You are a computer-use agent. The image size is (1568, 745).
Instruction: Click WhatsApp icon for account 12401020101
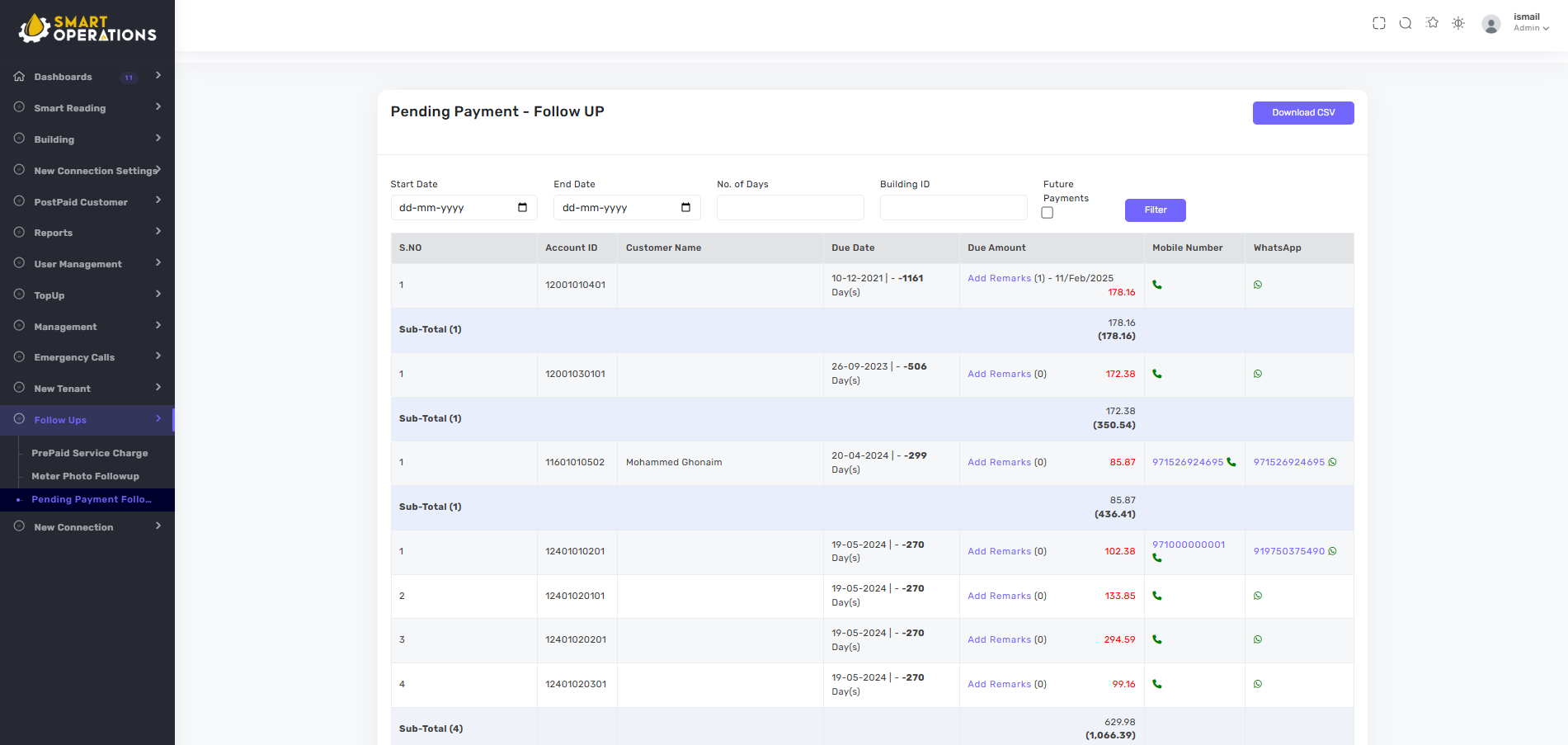click(x=1258, y=596)
